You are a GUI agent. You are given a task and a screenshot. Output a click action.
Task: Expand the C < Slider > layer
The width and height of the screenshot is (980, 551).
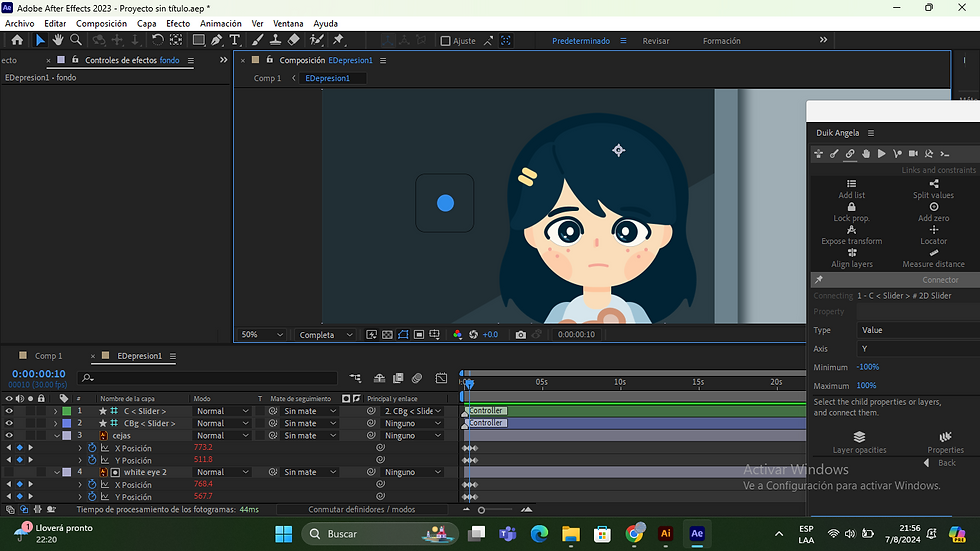56,411
